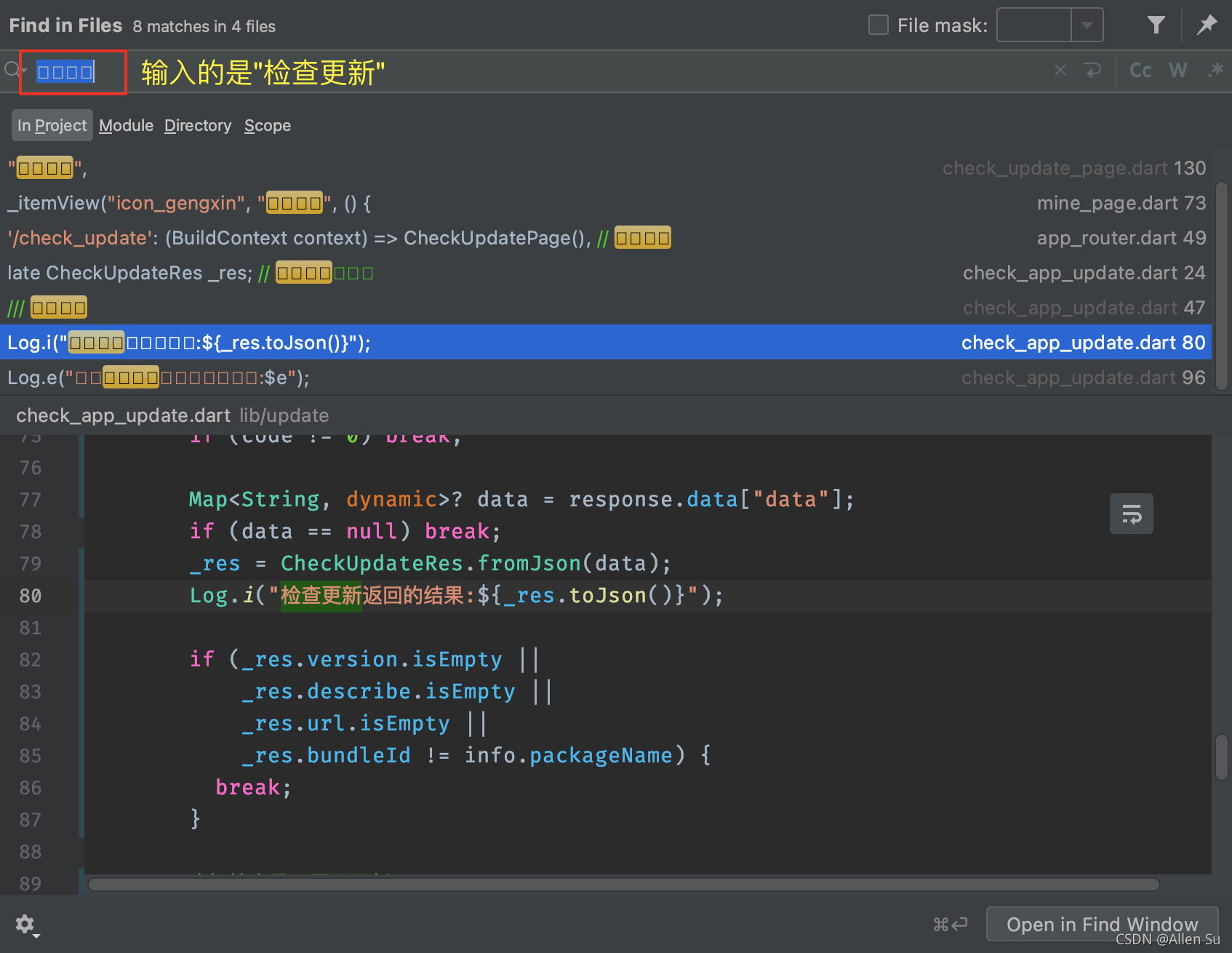The height and width of the screenshot is (953, 1232).
Task: Select result check_app_update.dart 47
Action: tap(606, 308)
